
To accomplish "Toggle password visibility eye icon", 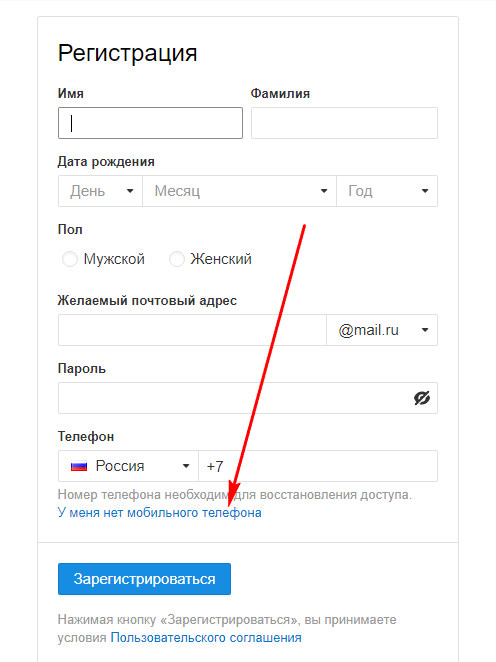I will [421, 398].
